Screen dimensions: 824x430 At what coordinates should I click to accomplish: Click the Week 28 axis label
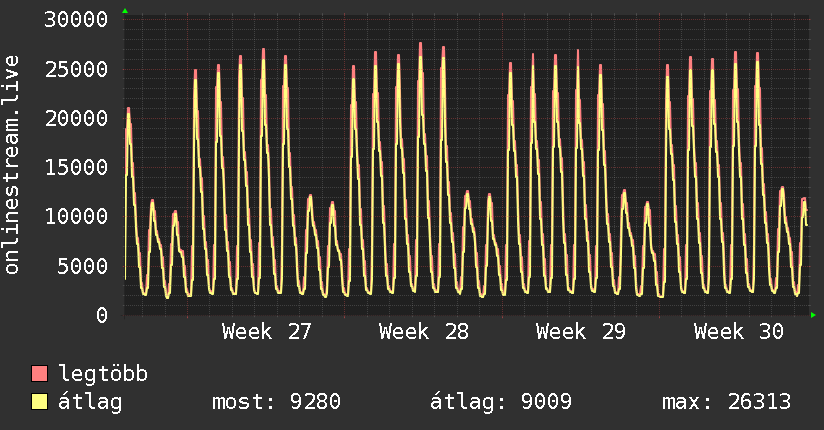424,332
